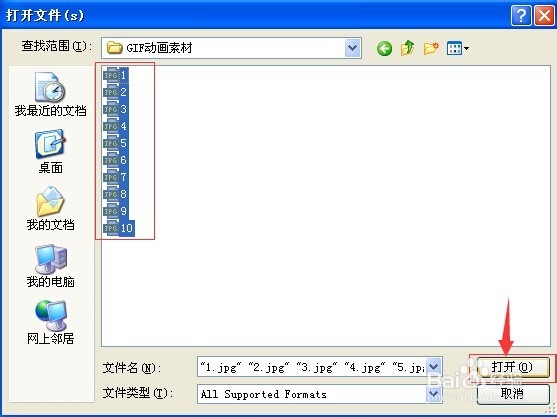Click the help question mark button

click(x=521, y=15)
